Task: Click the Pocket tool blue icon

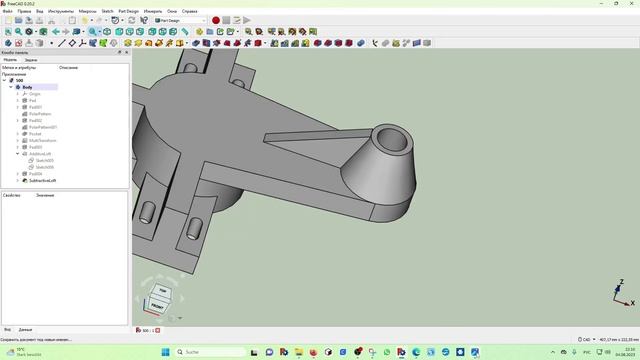Action: 196,43
